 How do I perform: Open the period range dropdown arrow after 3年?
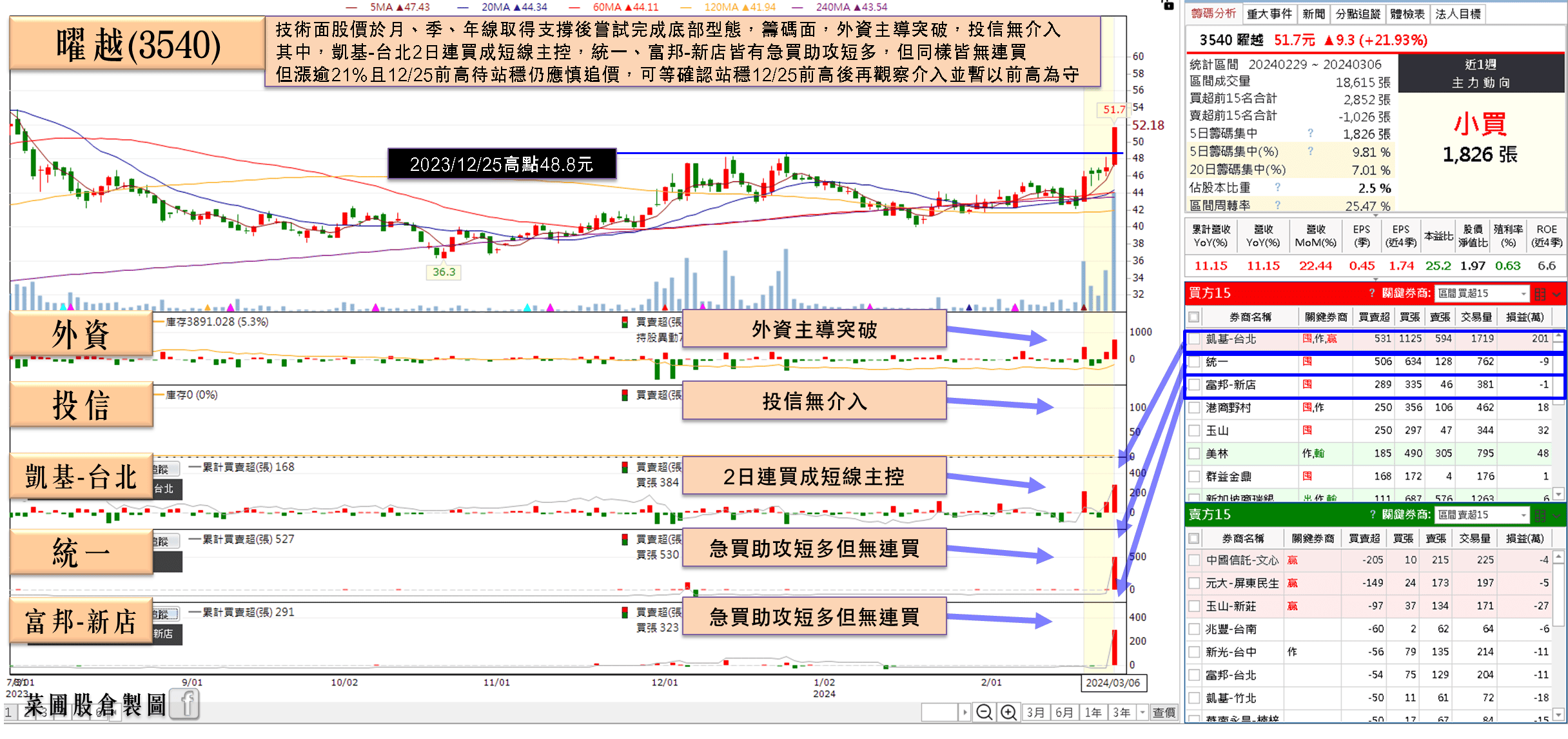pos(1142,712)
